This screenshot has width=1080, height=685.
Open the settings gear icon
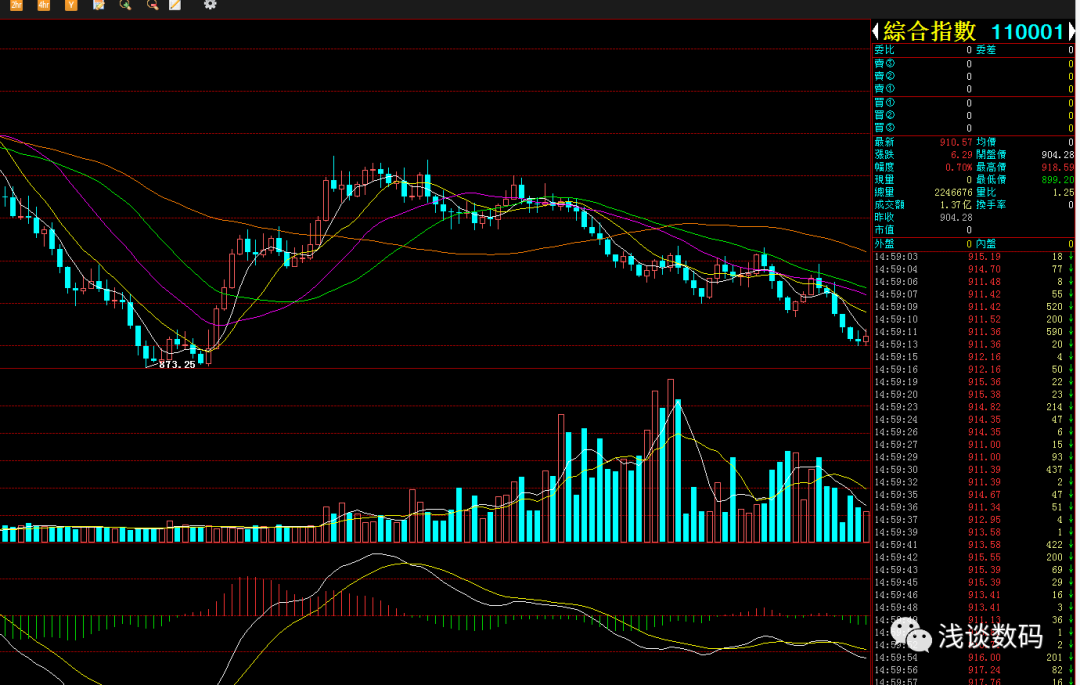210,5
